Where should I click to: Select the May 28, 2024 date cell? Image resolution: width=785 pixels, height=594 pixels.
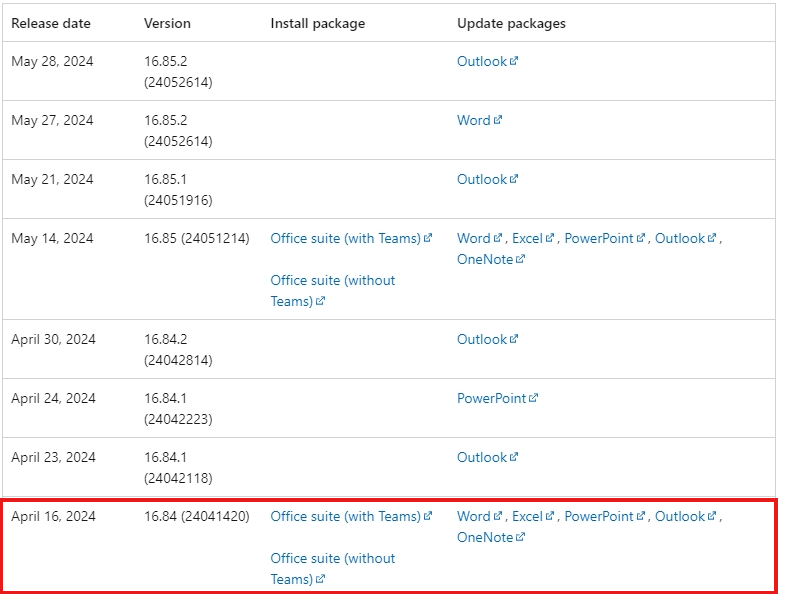click(x=52, y=61)
